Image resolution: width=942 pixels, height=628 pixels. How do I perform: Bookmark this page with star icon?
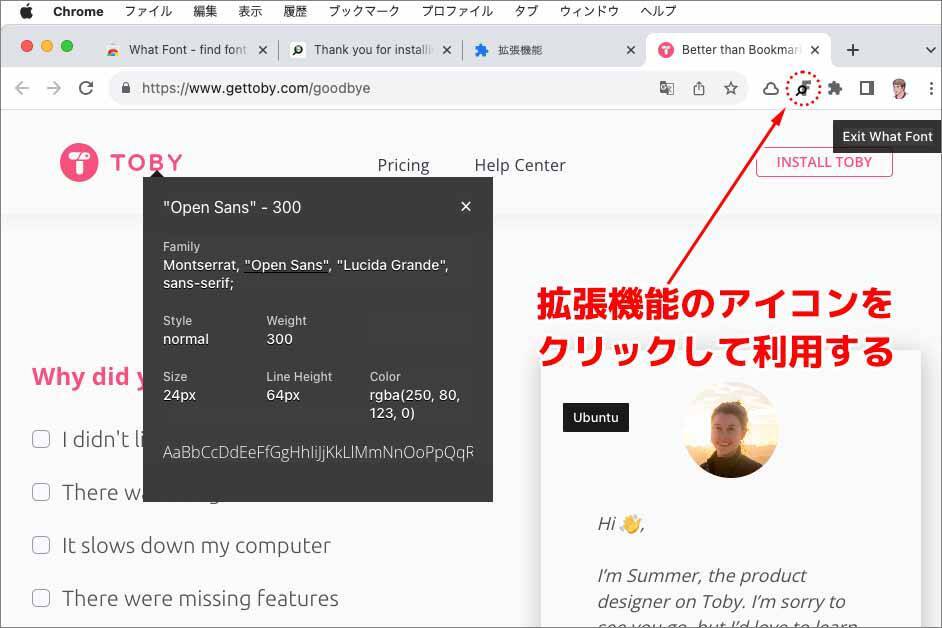point(731,88)
